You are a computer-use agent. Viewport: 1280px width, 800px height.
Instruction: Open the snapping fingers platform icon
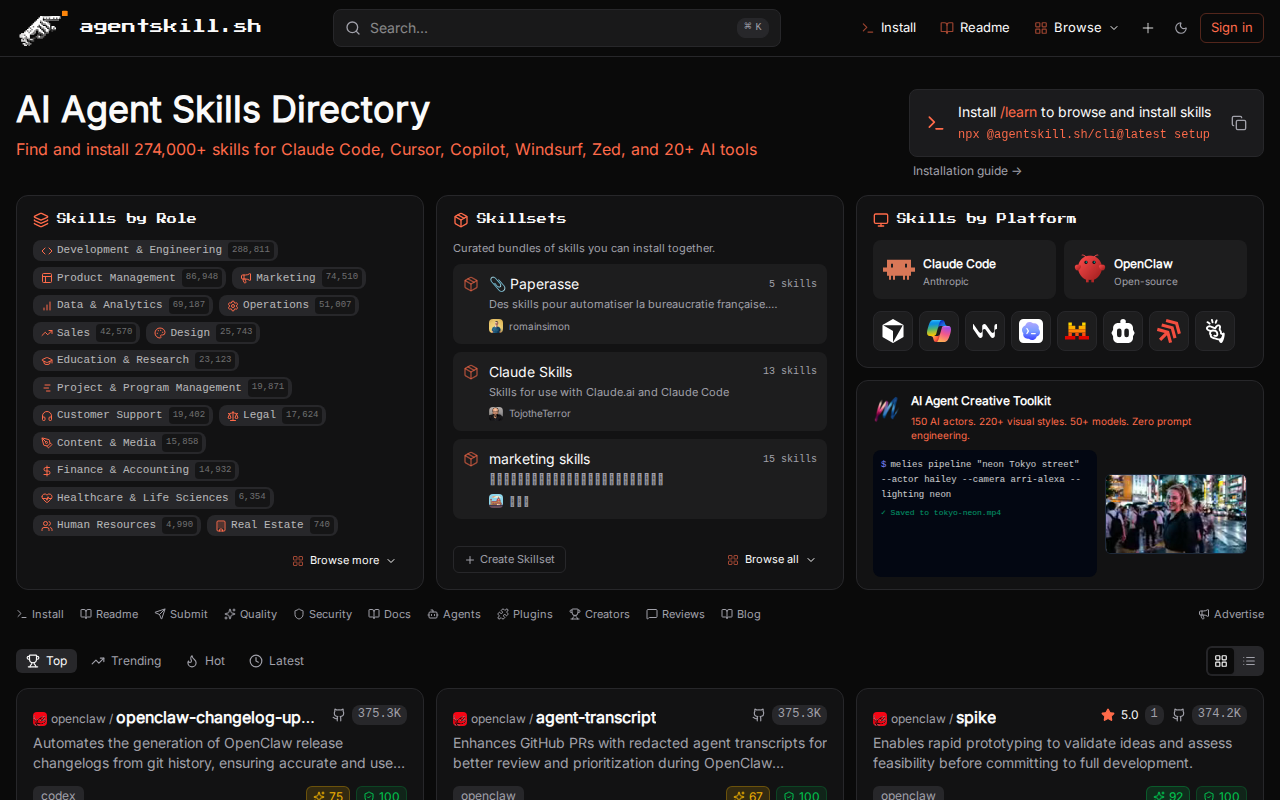(x=1214, y=331)
